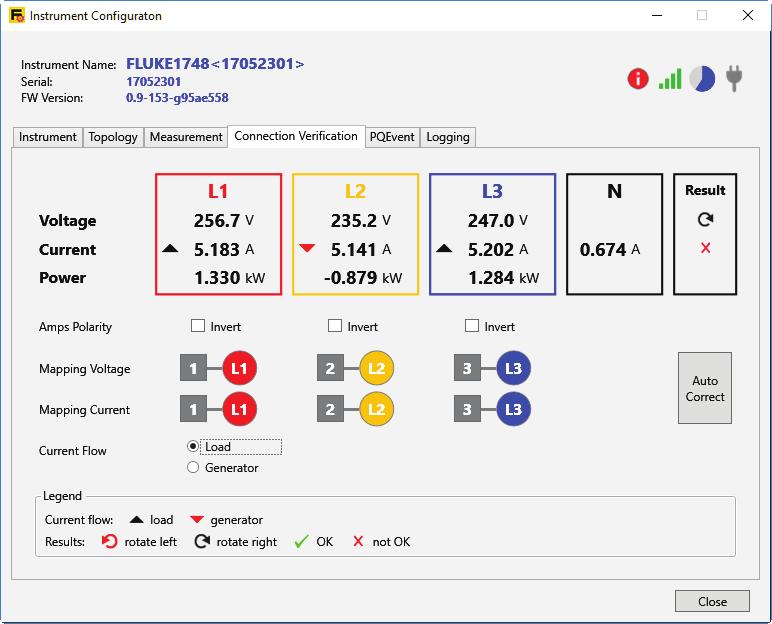The height and width of the screenshot is (624, 772).
Task: Click L2 power value -0.879 kW
Action: point(363,277)
